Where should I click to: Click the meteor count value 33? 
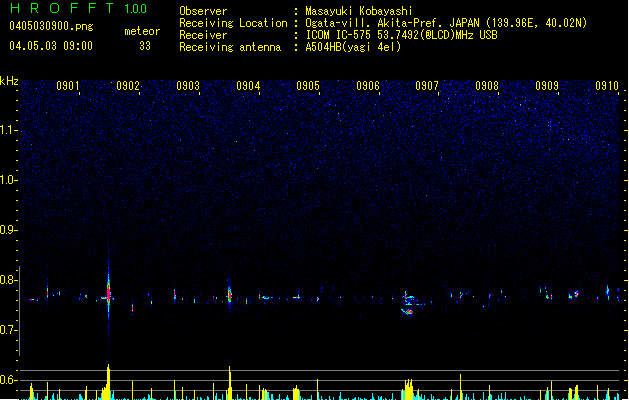[145, 46]
